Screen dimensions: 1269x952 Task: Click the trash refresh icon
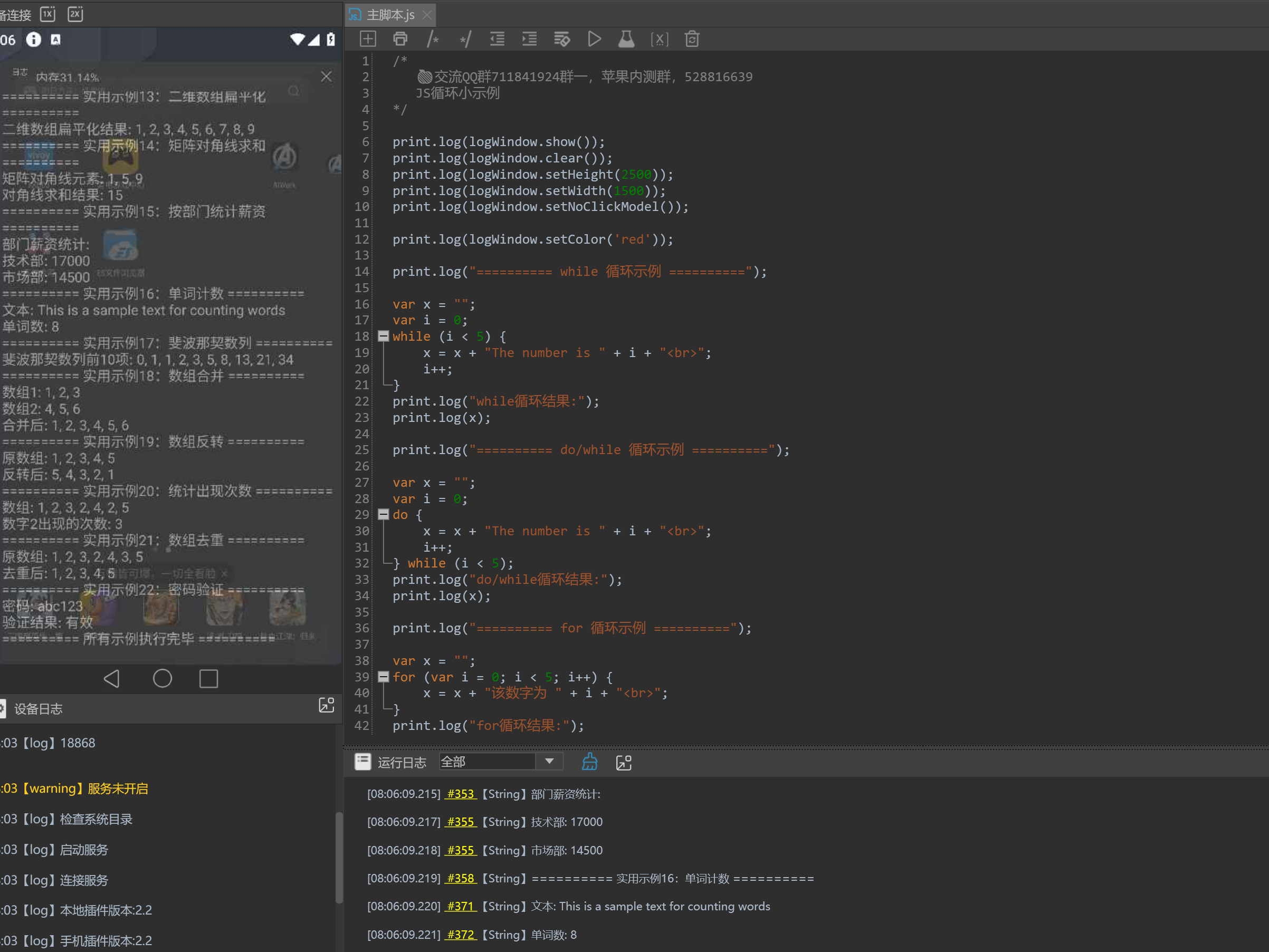[692, 39]
